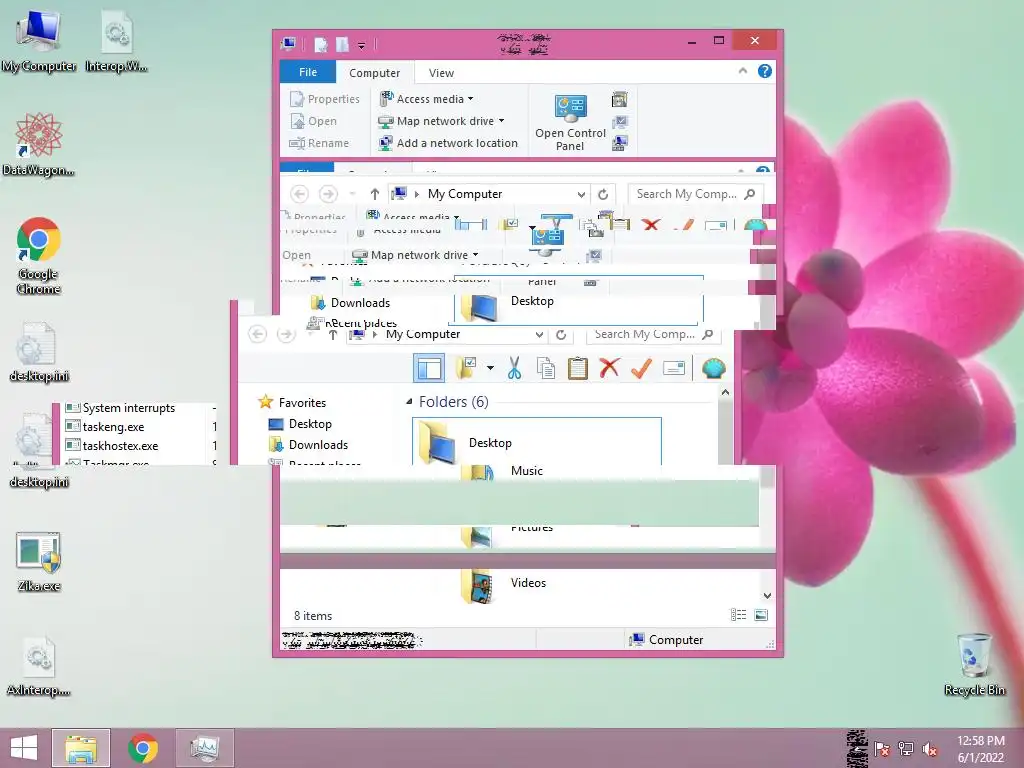Screen dimensions: 1024x768
Task: Open the Access media dropdown in ribbon
Action: coord(426,99)
